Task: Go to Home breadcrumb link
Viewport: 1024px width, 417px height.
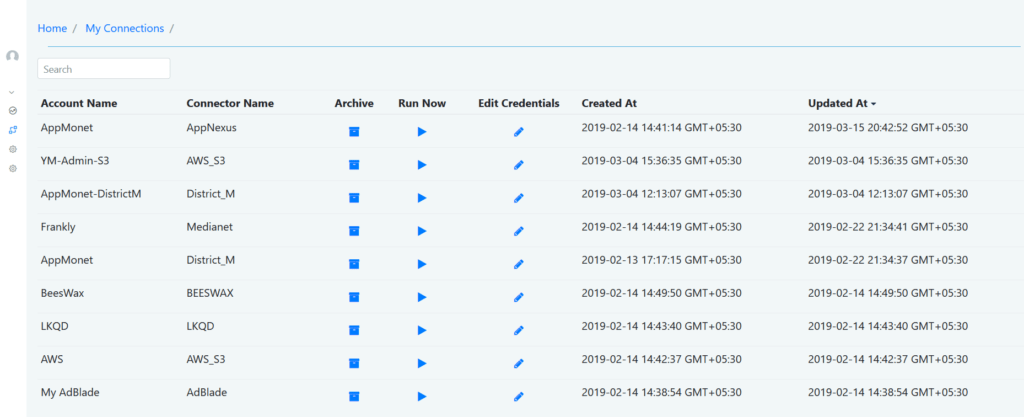Action: [52, 28]
